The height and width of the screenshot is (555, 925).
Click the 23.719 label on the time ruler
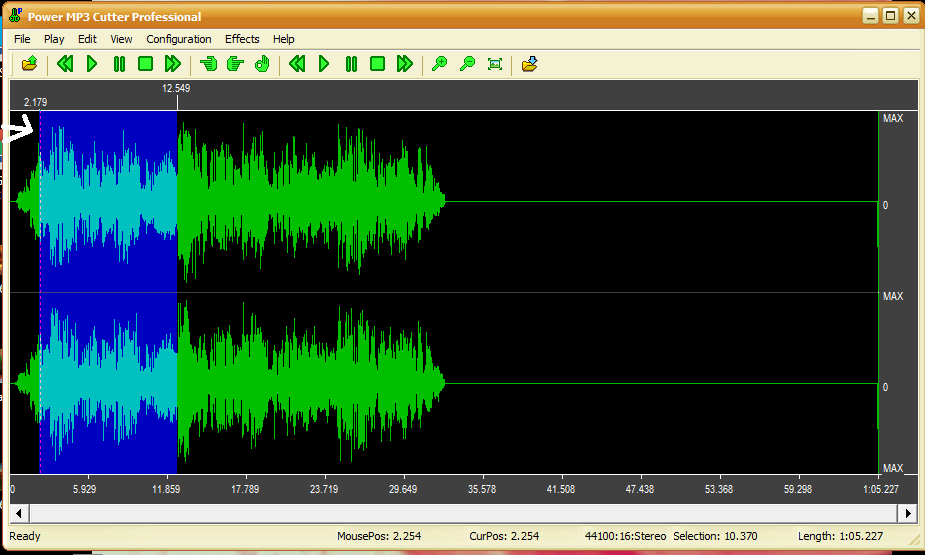[x=324, y=489]
